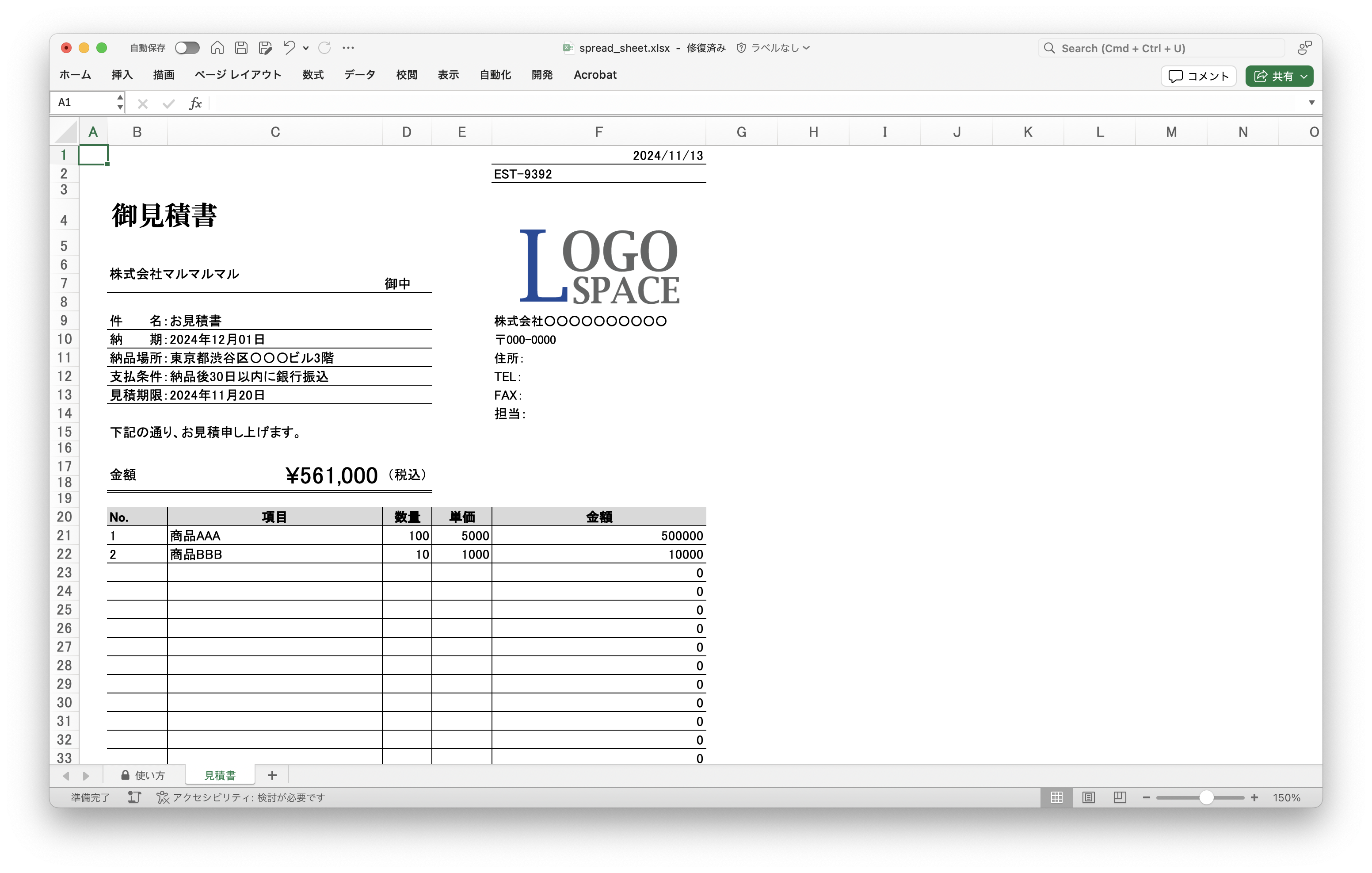Click the コメント button

pos(1198,76)
